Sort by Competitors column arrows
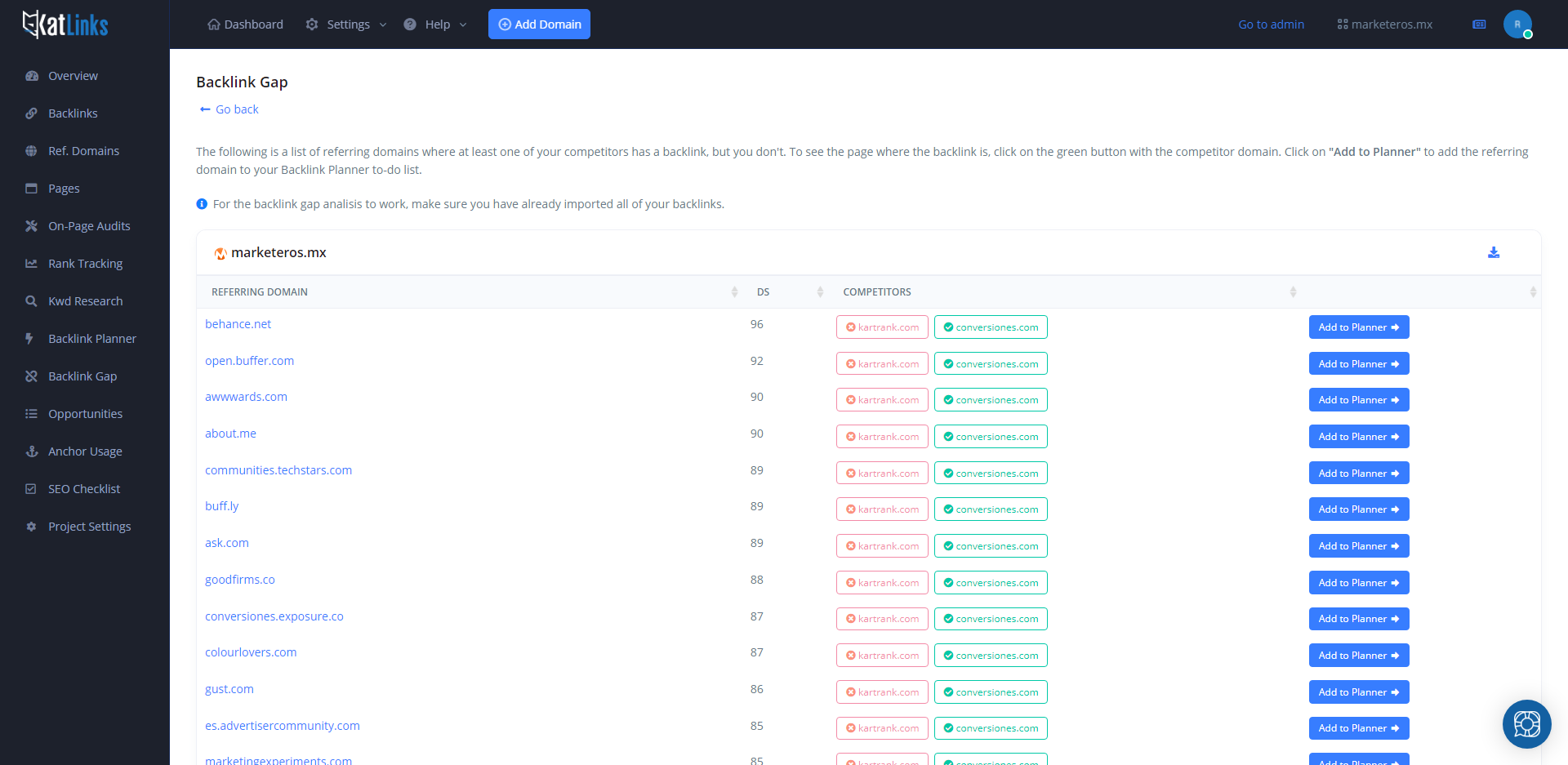 [x=1293, y=292]
